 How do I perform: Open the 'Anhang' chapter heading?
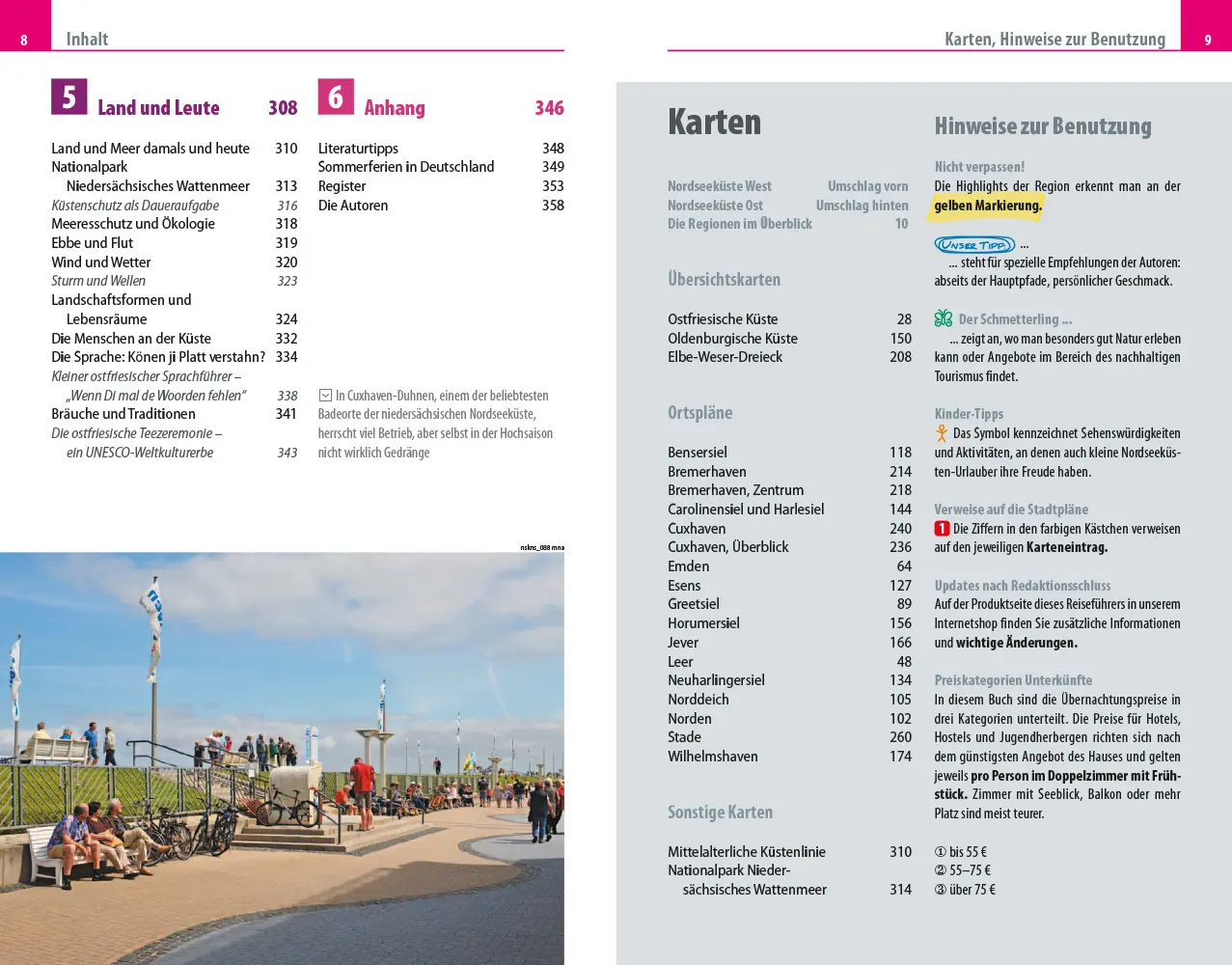[x=394, y=108]
